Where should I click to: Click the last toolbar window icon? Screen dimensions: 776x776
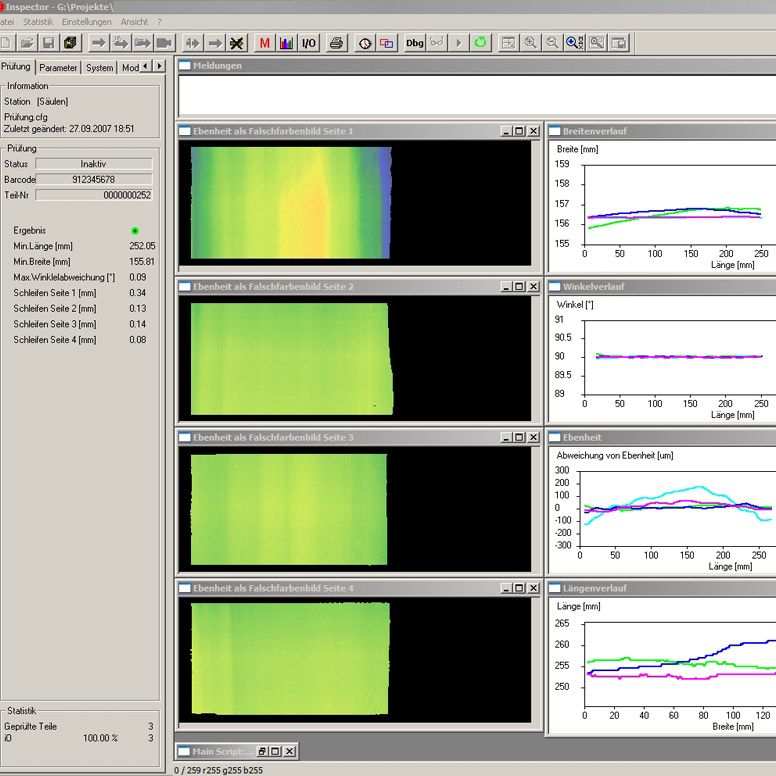pos(619,43)
